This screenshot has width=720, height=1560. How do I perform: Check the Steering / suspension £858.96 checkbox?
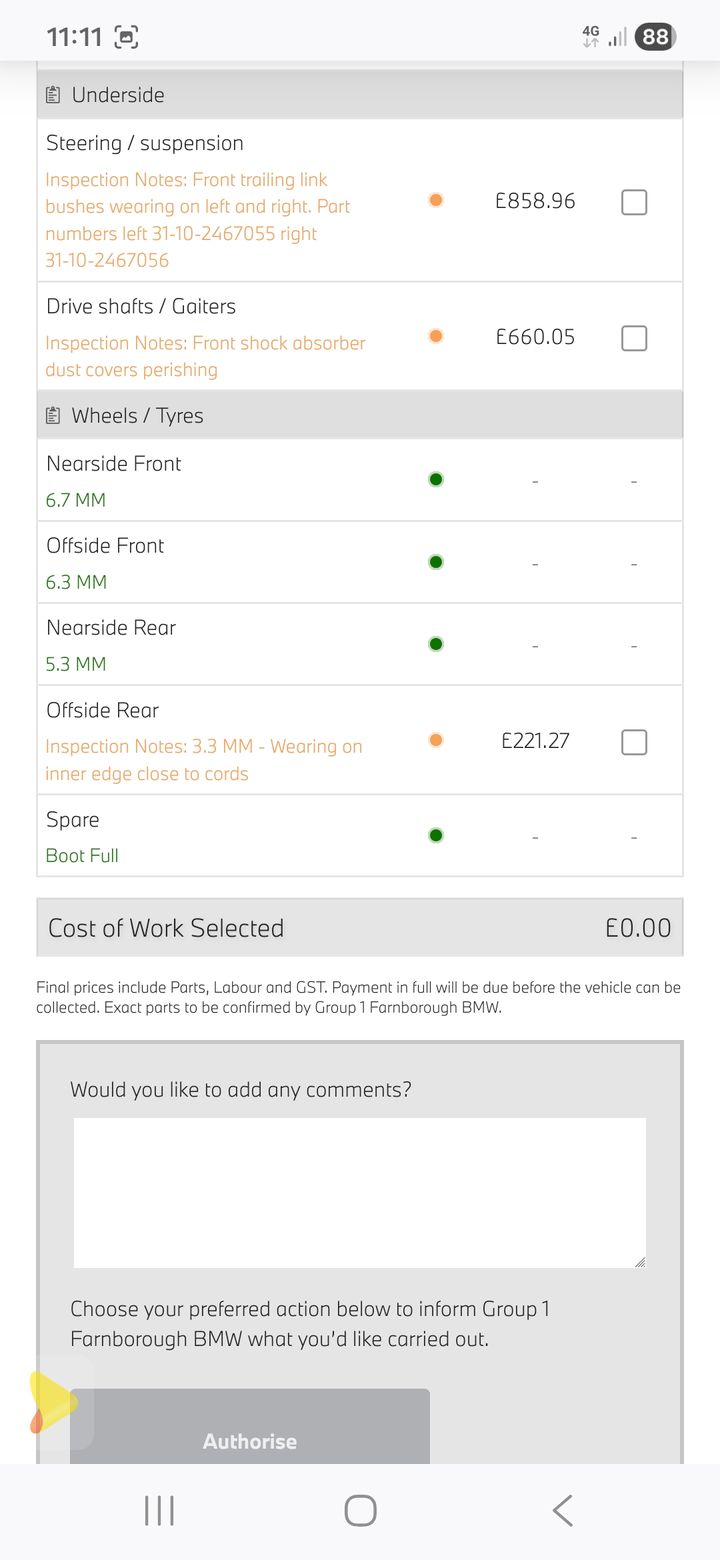click(634, 202)
